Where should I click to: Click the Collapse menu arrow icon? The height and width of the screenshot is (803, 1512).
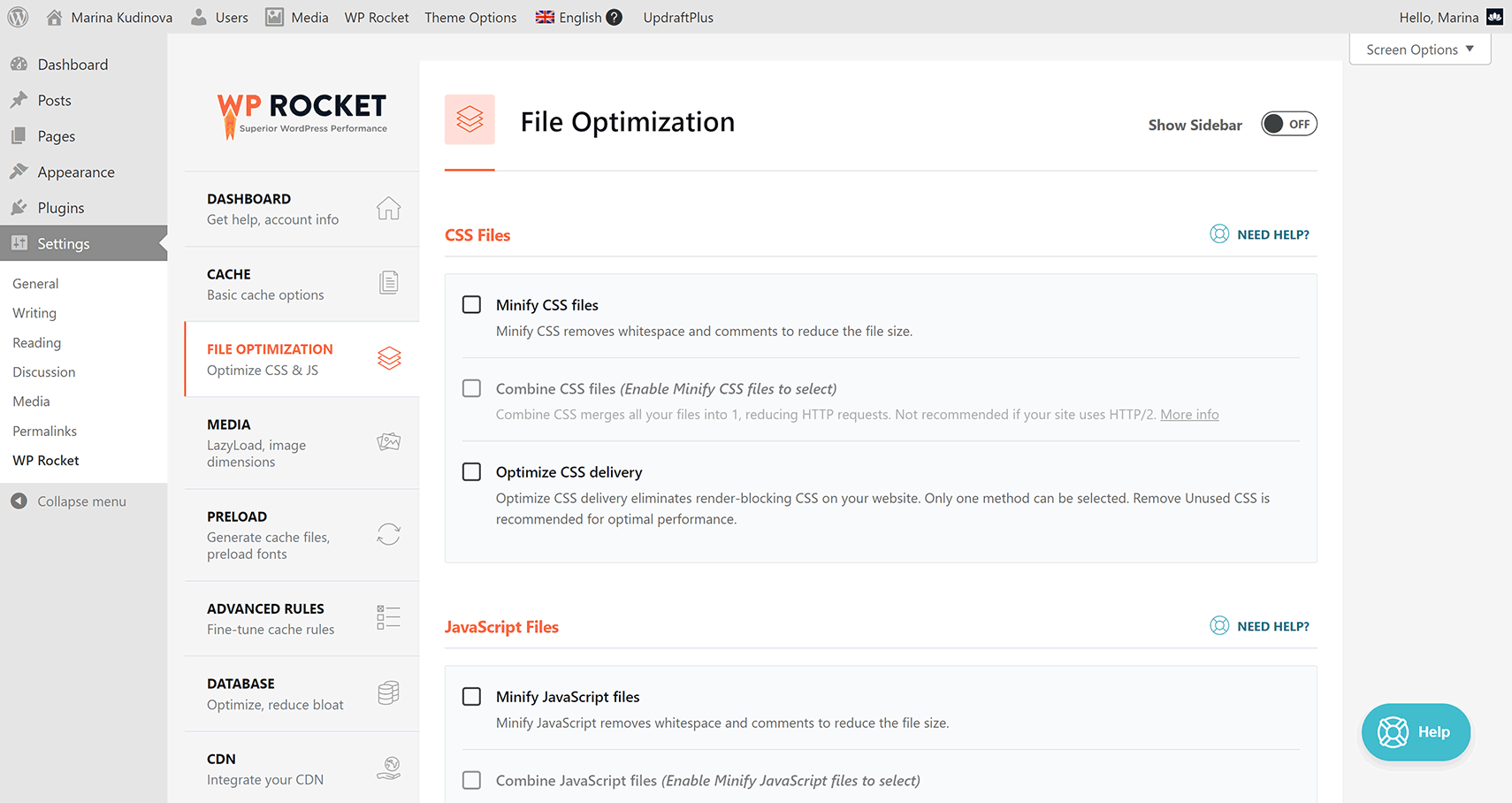19,501
